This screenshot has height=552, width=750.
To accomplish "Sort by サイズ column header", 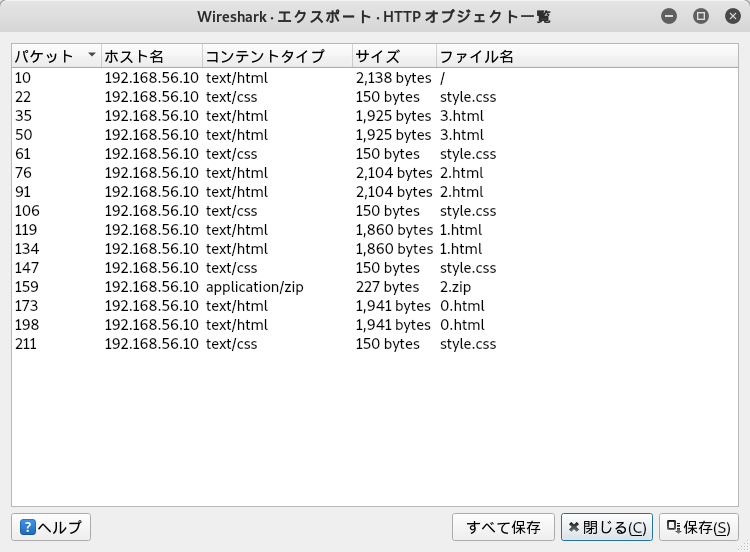I will 395,56.
